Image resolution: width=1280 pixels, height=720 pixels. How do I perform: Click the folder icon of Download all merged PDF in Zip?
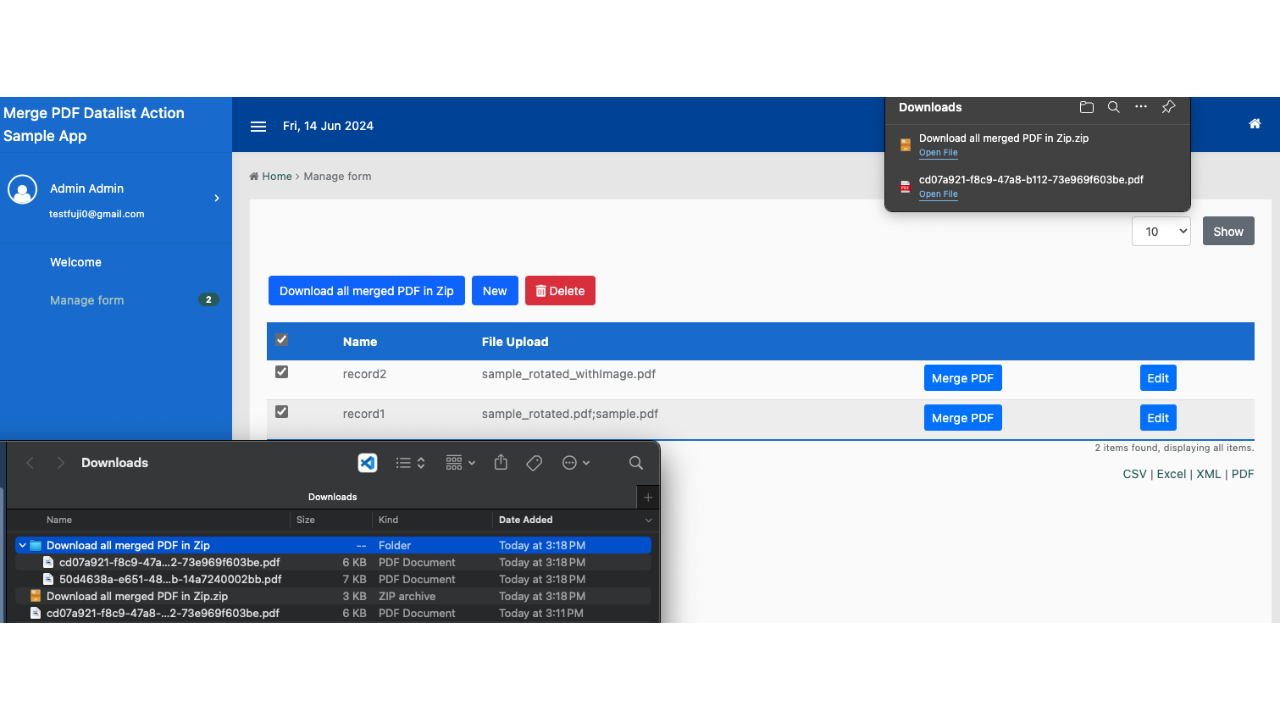click(x=36, y=546)
